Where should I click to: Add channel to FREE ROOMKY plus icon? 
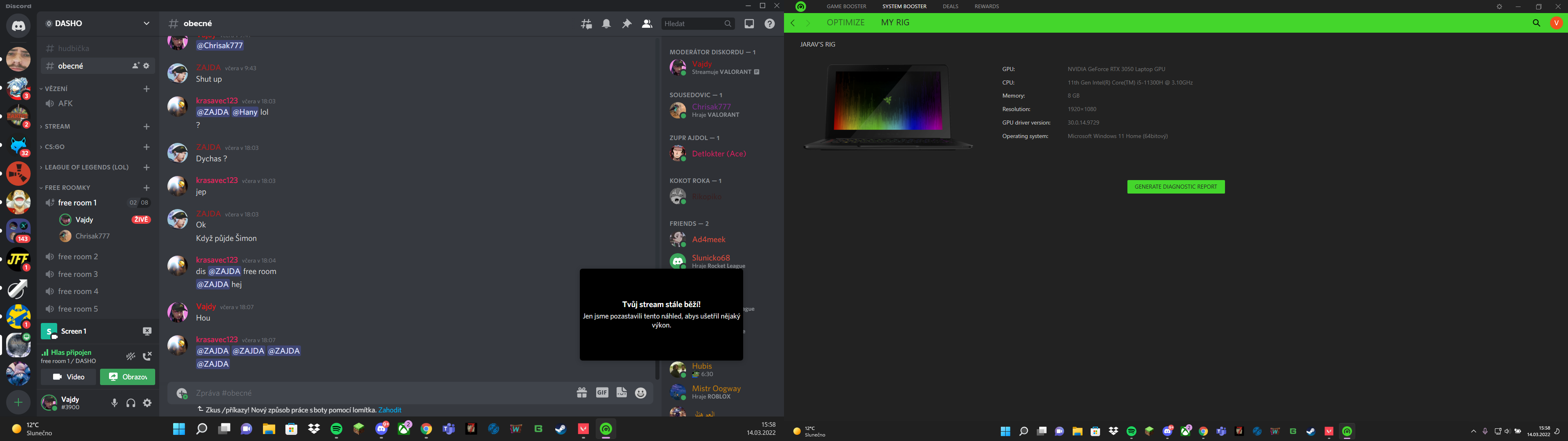coord(146,187)
